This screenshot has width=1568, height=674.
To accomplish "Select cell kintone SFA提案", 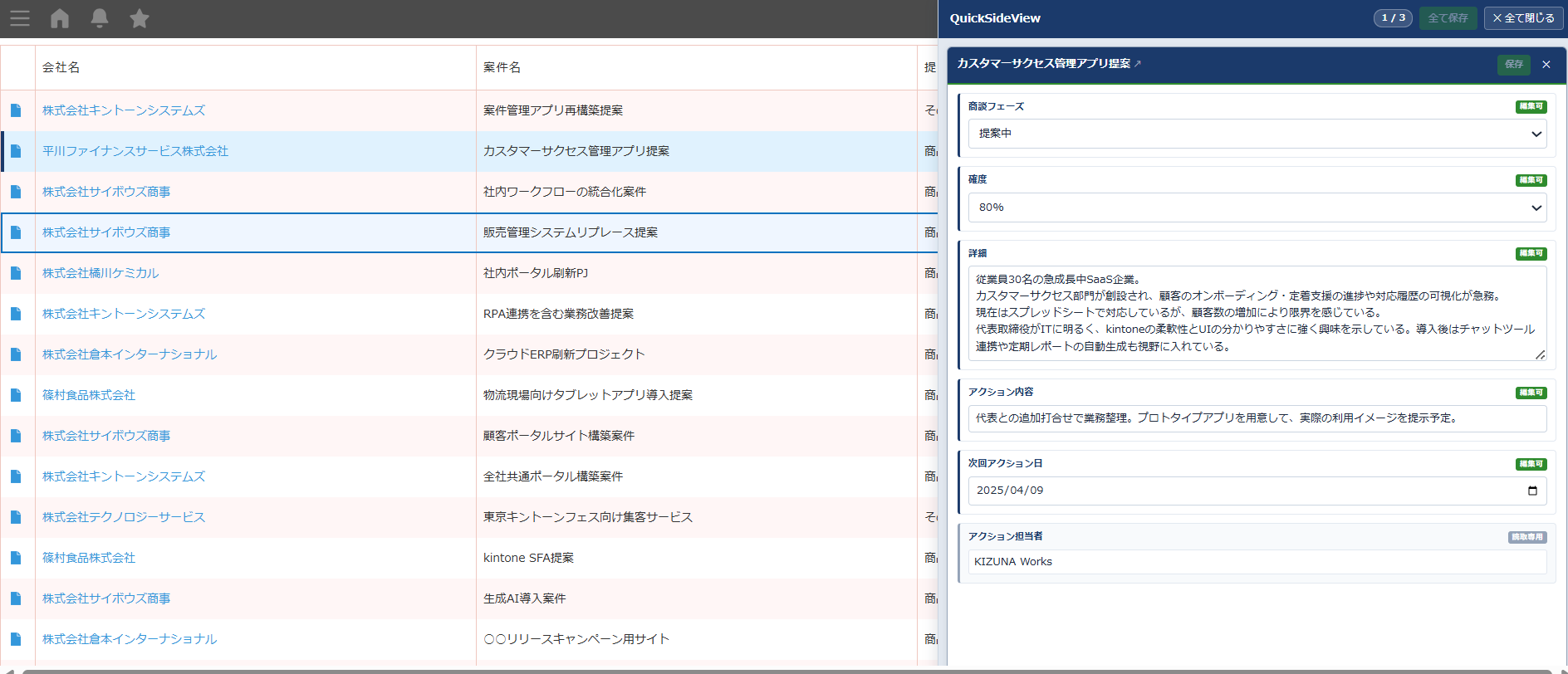I will (x=696, y=558).
